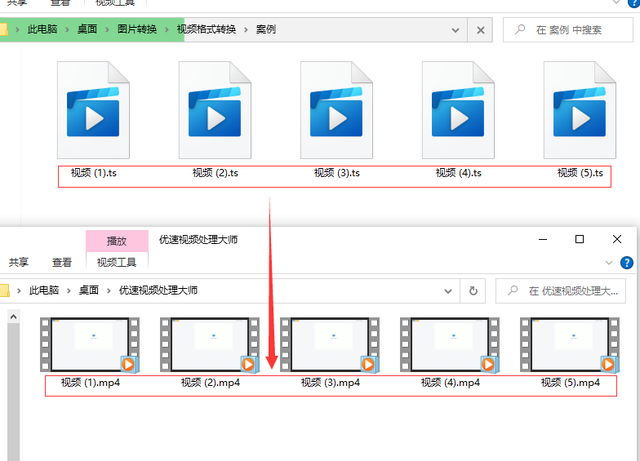Open the 共享 tab in lower window

19,262
